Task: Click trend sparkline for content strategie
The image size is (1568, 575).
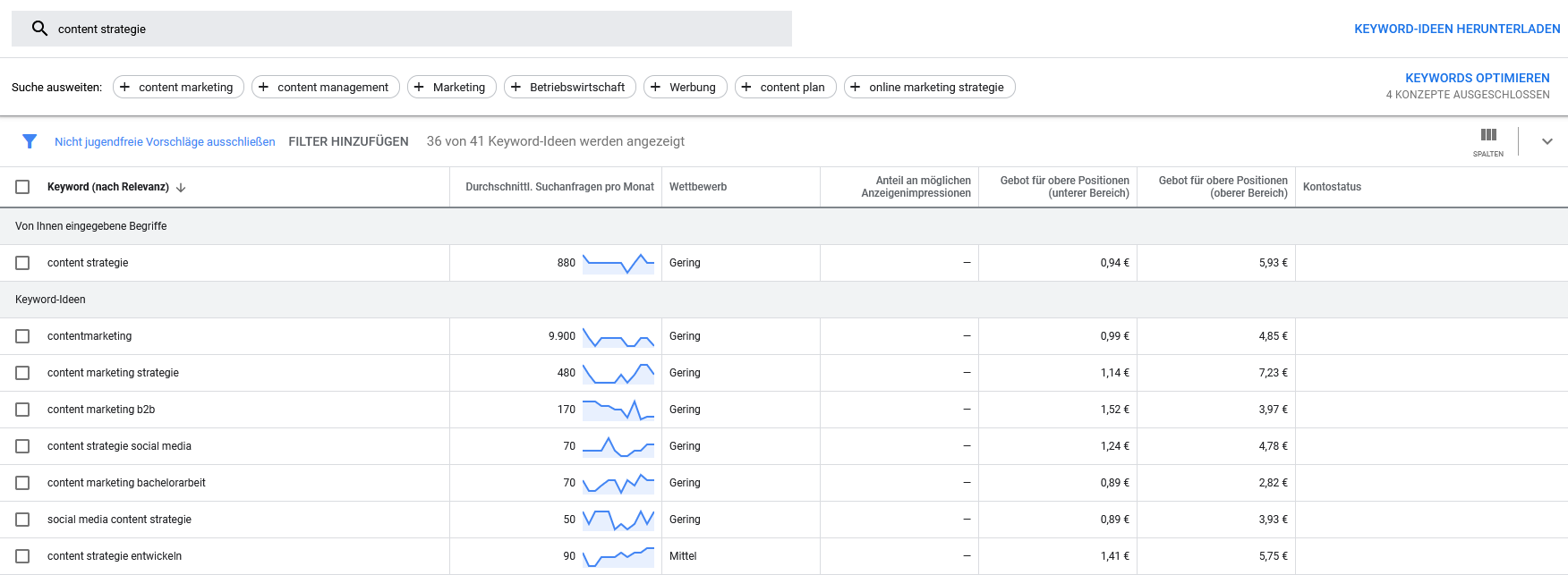Action: click(x=618, y=263)
